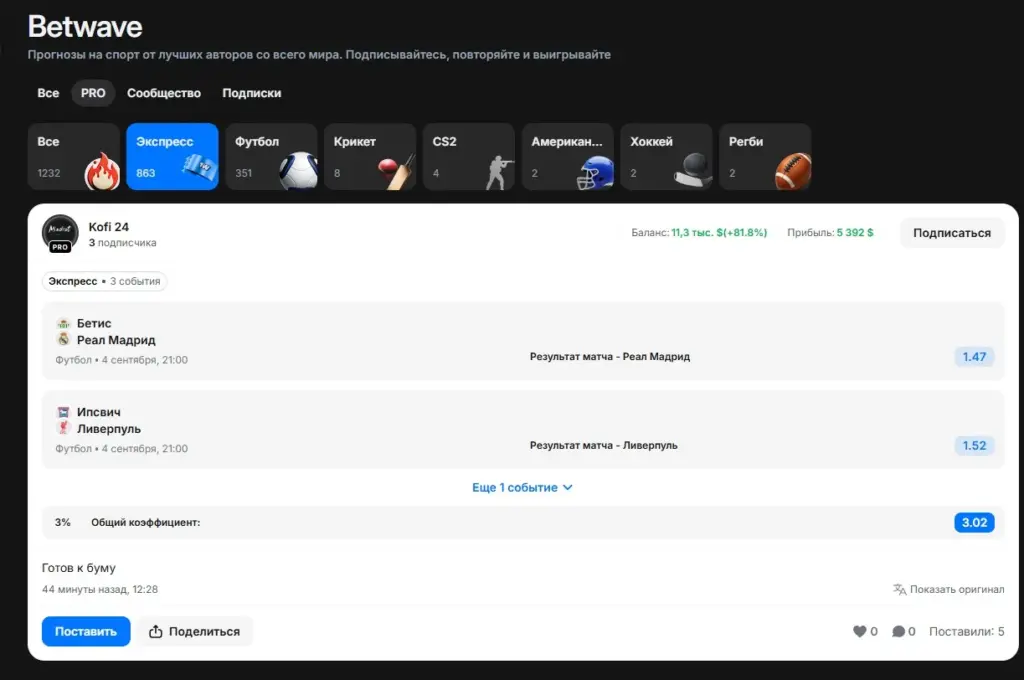
Task: Click Kofi 24 PRO avatar
Action: pyautogui.click(x=60, y=233)
